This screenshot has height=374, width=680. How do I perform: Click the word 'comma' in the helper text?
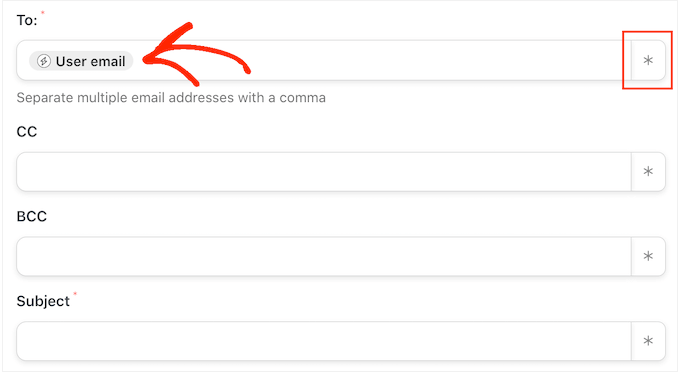pos(302,98)
